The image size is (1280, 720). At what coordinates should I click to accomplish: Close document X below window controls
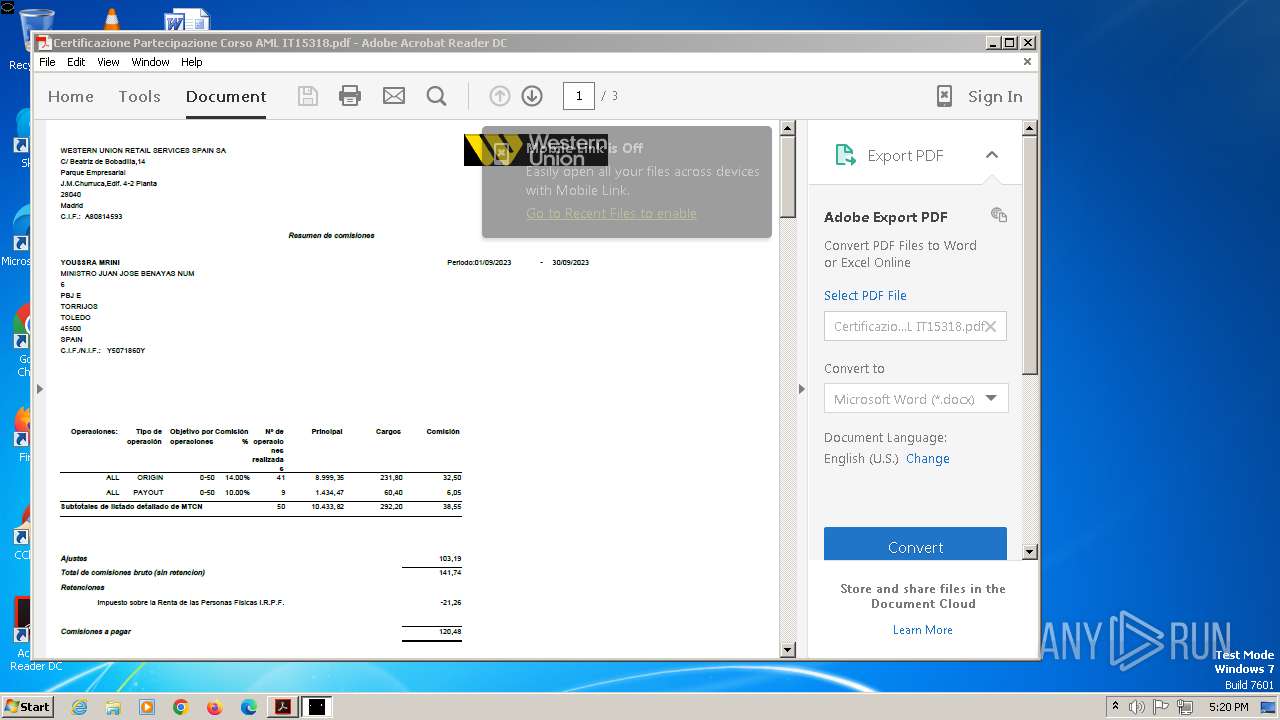point(1027,62)
